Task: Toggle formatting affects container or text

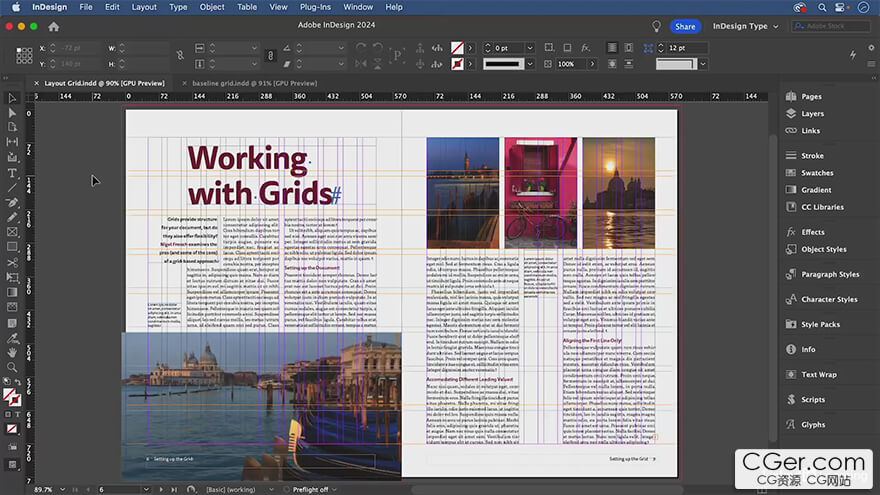Action: (12, 414)
